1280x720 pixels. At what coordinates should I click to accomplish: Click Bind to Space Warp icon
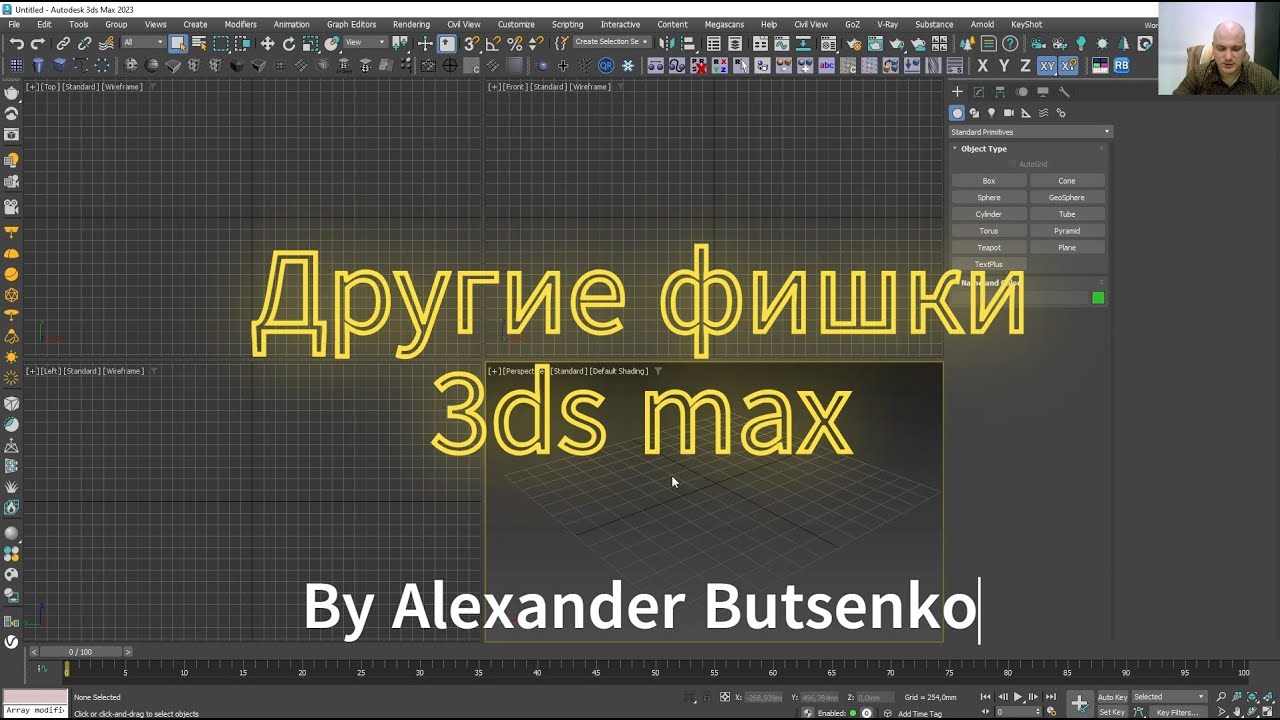106,44
